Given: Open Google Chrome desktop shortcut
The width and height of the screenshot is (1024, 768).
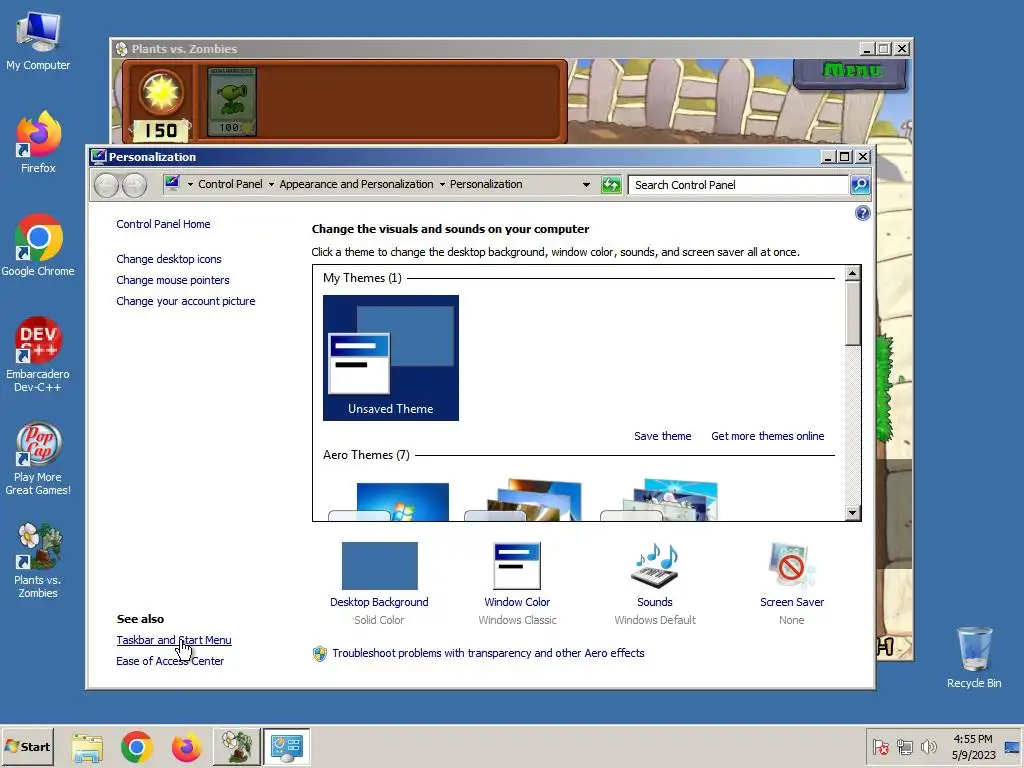Looking at the screenshot, I should coord(38,245).
